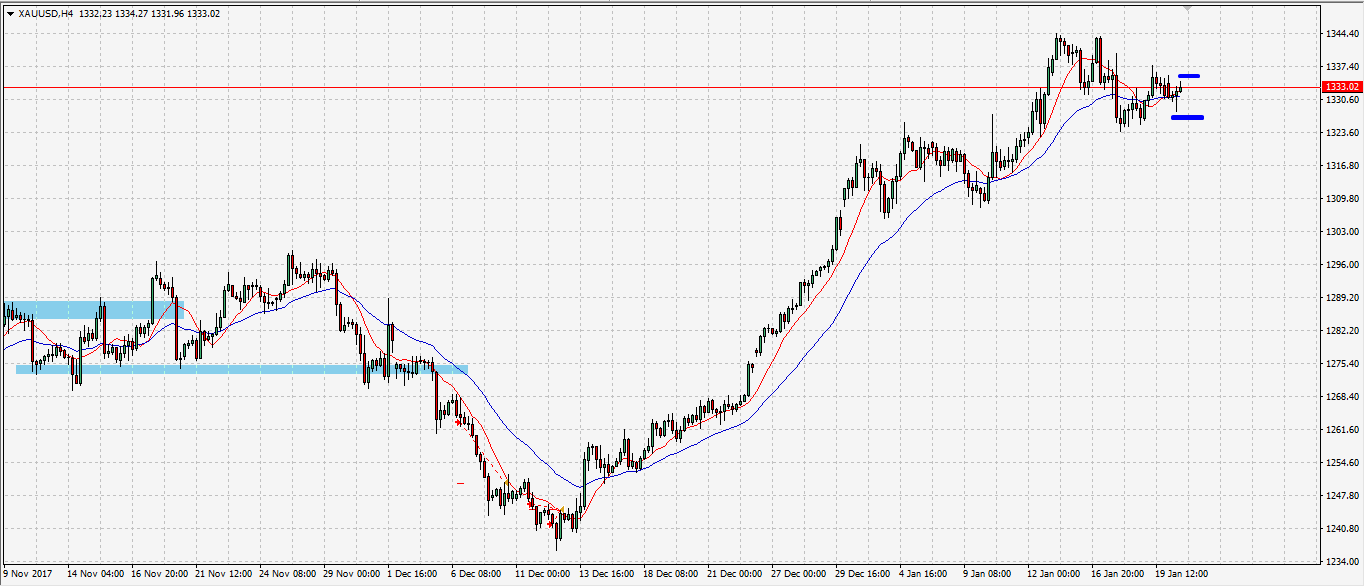
Task: Click the 9 Jan 08:00 time label
Action: tap(989, 575)
